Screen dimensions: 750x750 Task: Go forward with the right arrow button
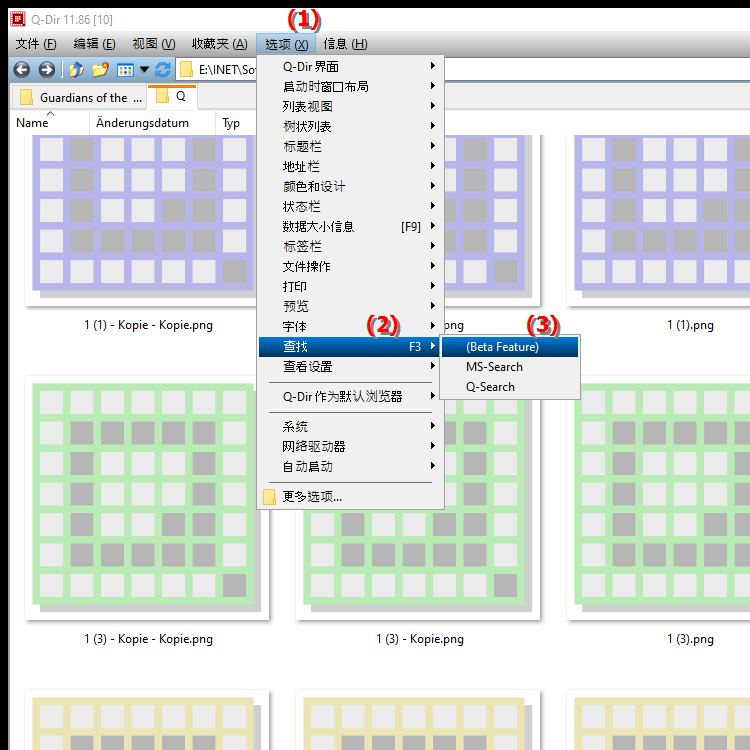coord(46,70)
